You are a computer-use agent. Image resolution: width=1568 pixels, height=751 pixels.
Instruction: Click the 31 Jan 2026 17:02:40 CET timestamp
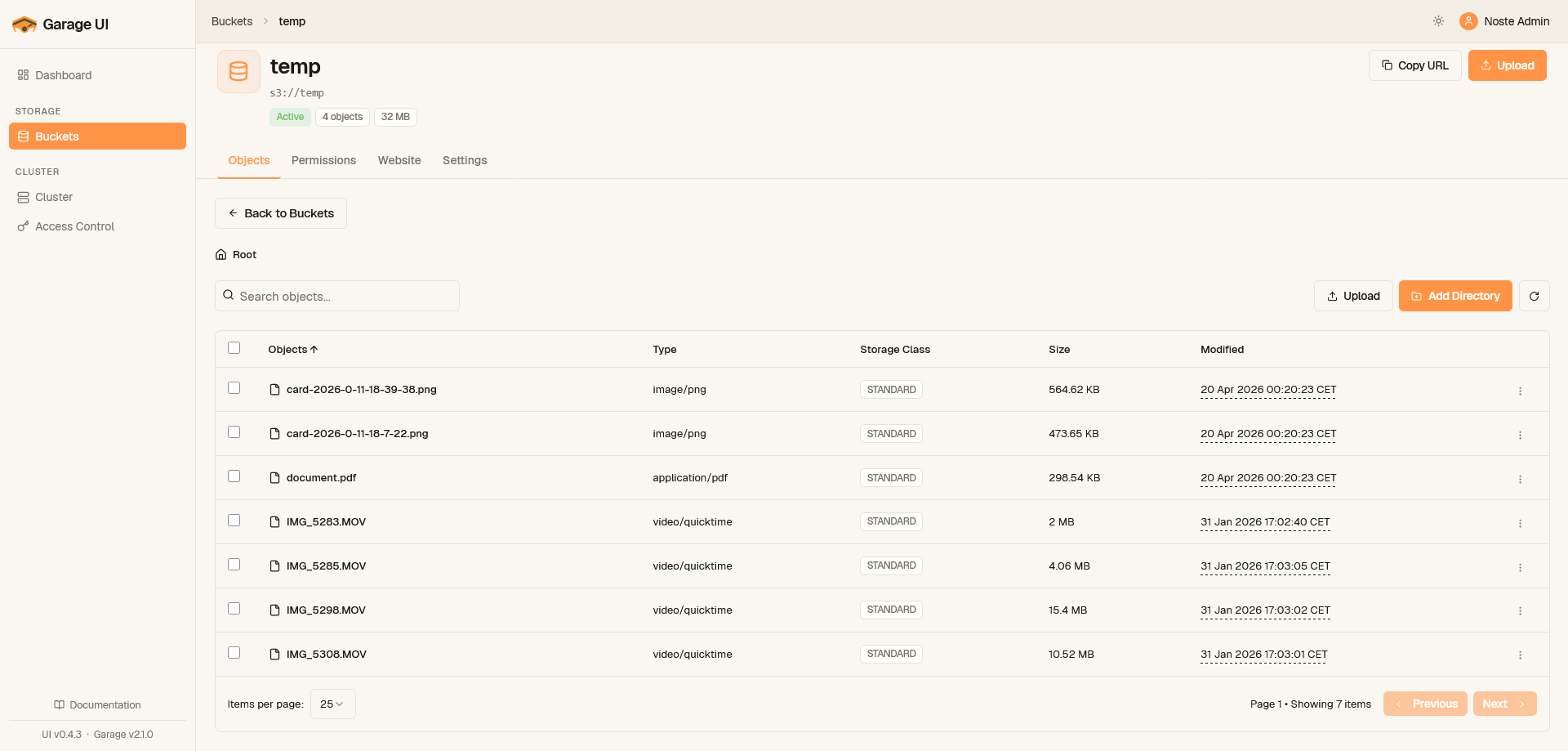click(1265, 522)
